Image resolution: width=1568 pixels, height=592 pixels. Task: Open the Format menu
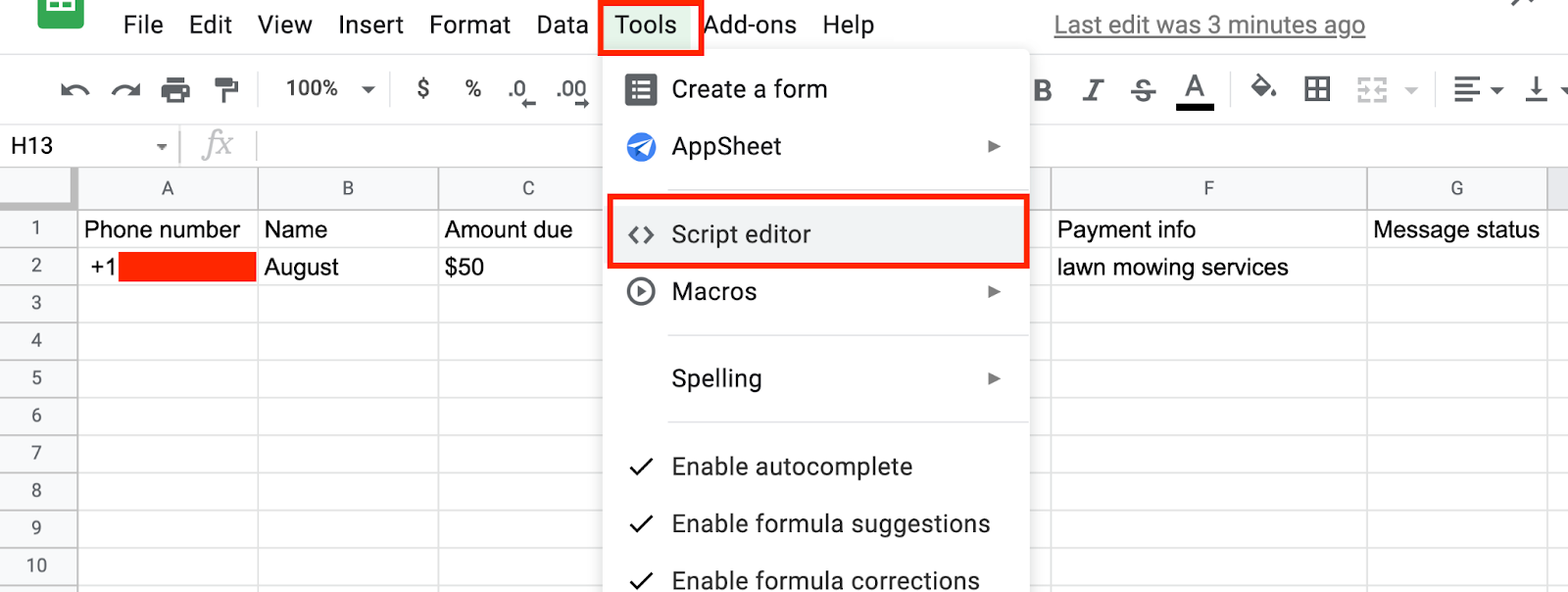[469, 25]
